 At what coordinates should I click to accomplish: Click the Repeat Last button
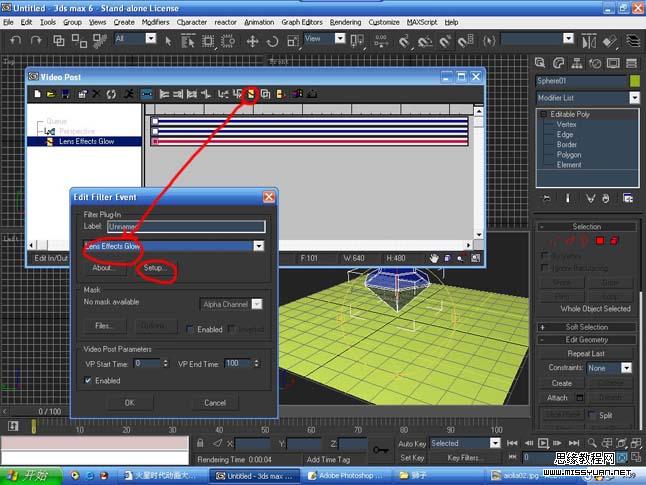click(x=586, y=354)
